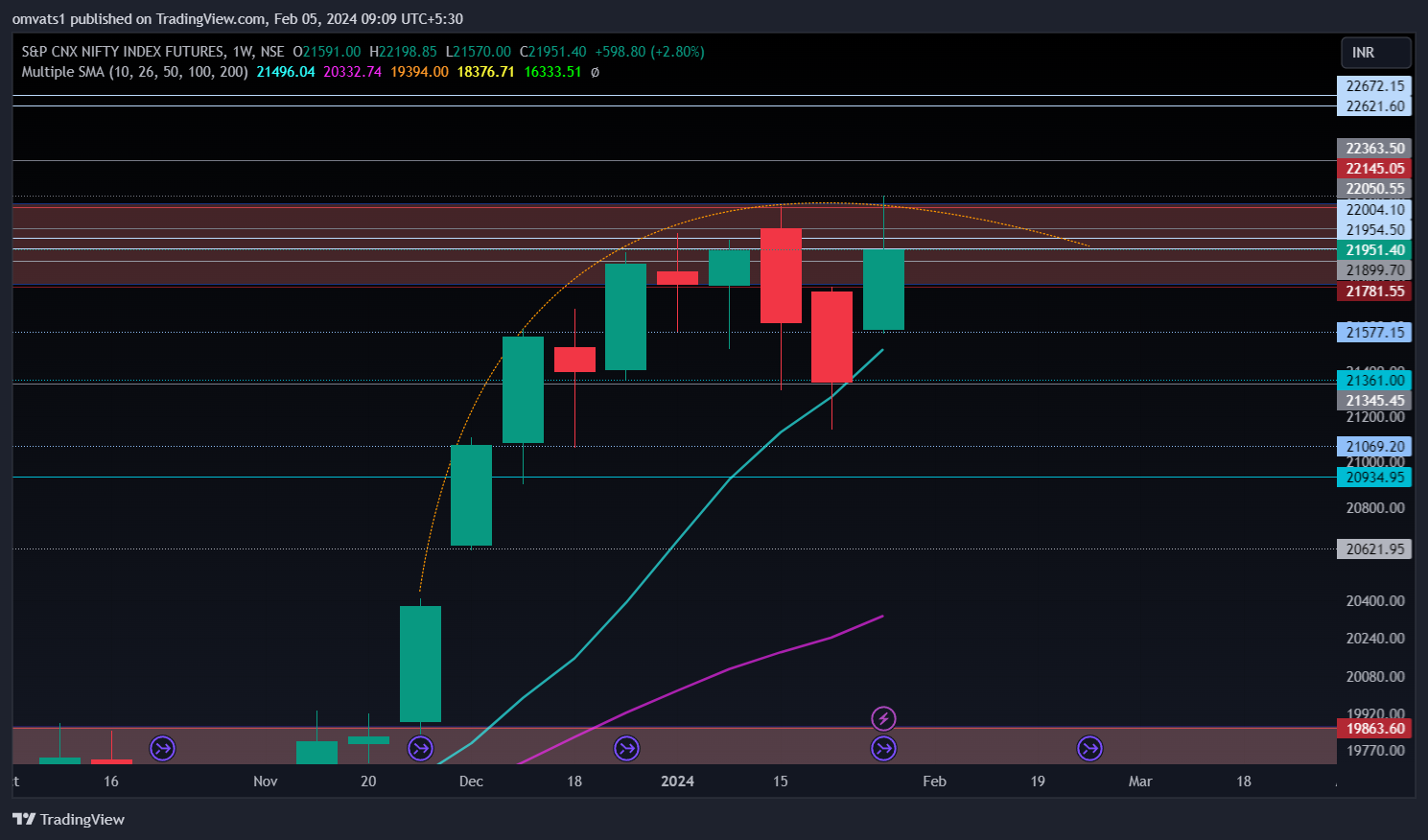Open event icon between 19 and Mar labels
Screen dimensions: 1428x840
point(1089,748)
